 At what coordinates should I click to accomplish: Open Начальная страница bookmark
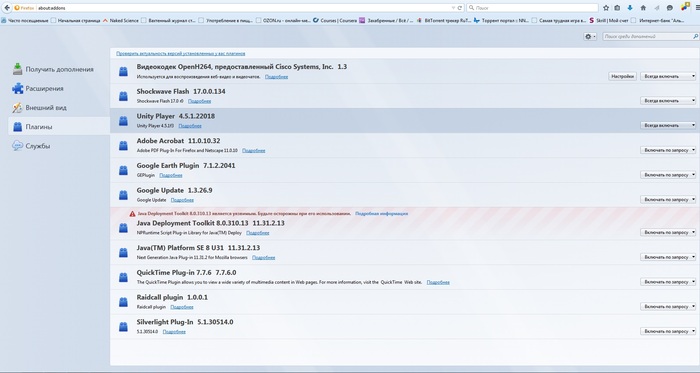[x=75, y=21]
